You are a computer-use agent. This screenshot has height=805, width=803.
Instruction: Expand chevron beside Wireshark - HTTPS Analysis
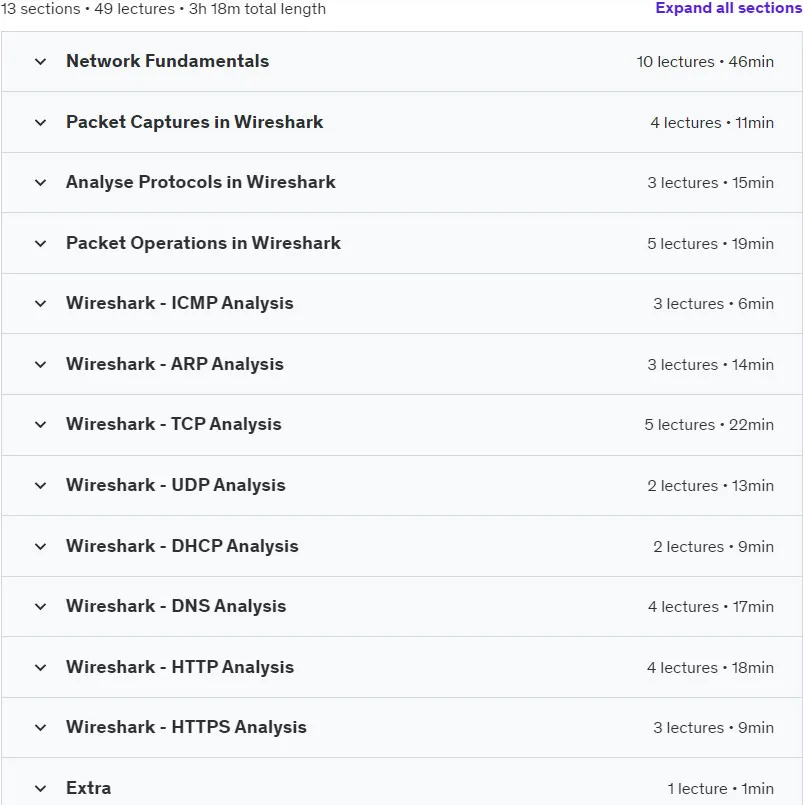tap(41, 727)
